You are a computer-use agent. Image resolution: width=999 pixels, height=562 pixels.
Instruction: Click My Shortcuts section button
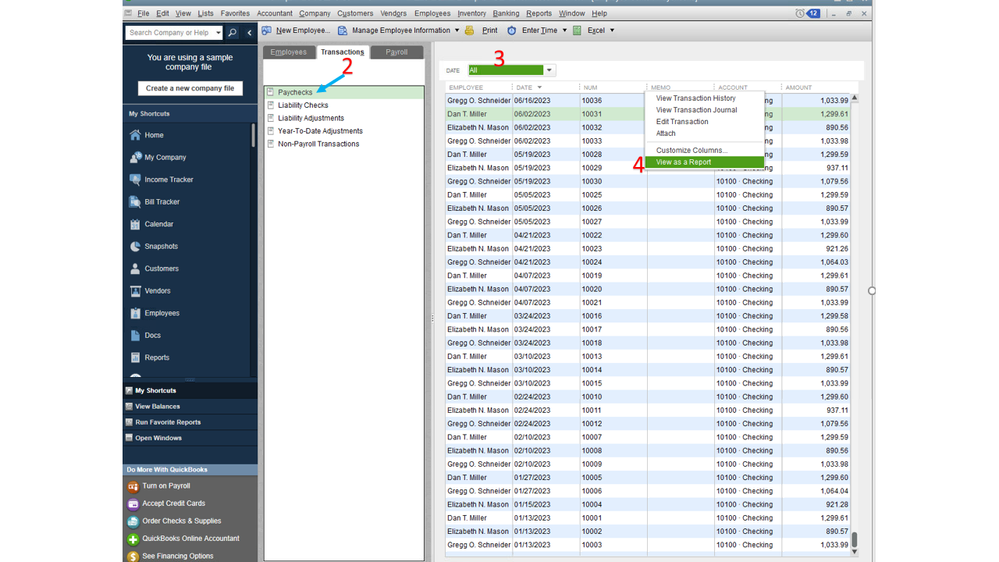190,391
